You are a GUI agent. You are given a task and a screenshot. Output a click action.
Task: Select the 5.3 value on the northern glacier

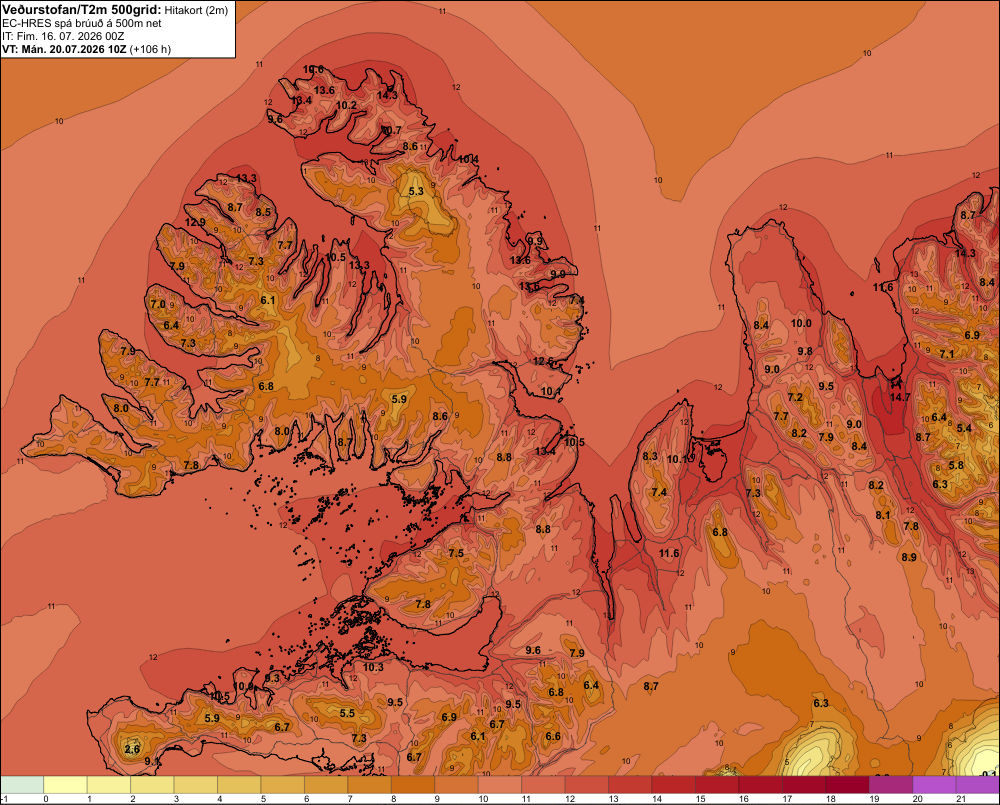[416, 191]
